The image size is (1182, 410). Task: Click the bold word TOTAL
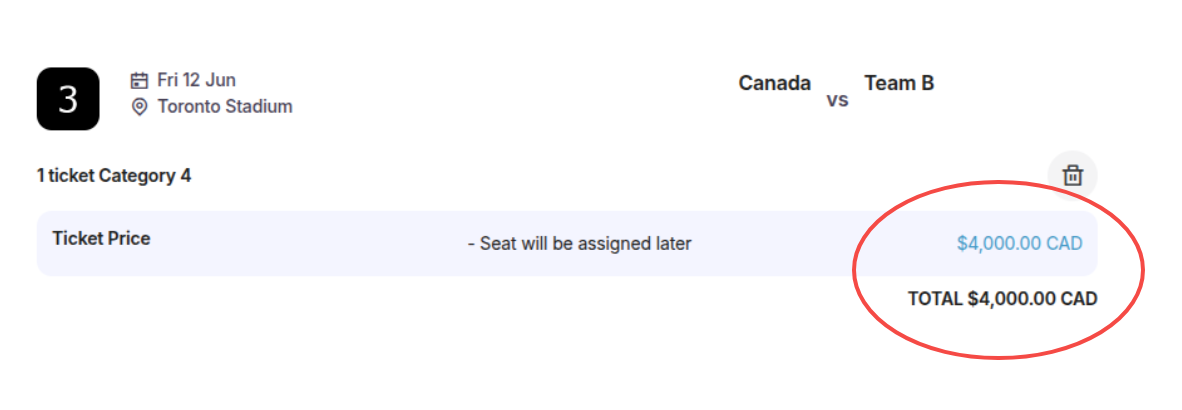click(935, 298)
